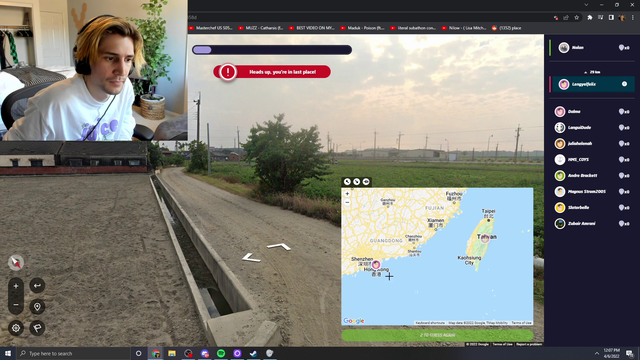This screenshot has height=360, width=640.
Task: Open the Chrome three-dot menu
Action: 633,18
